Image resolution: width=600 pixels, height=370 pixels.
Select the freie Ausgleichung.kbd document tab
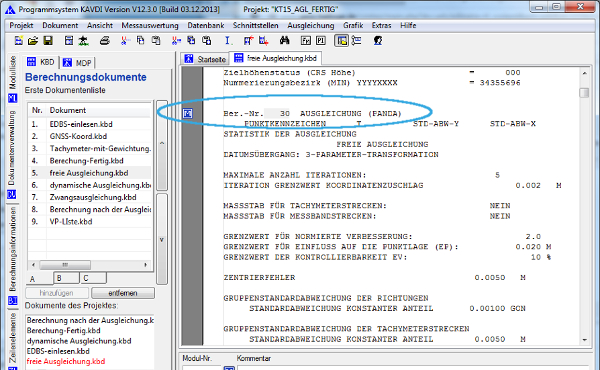point(276,58)
